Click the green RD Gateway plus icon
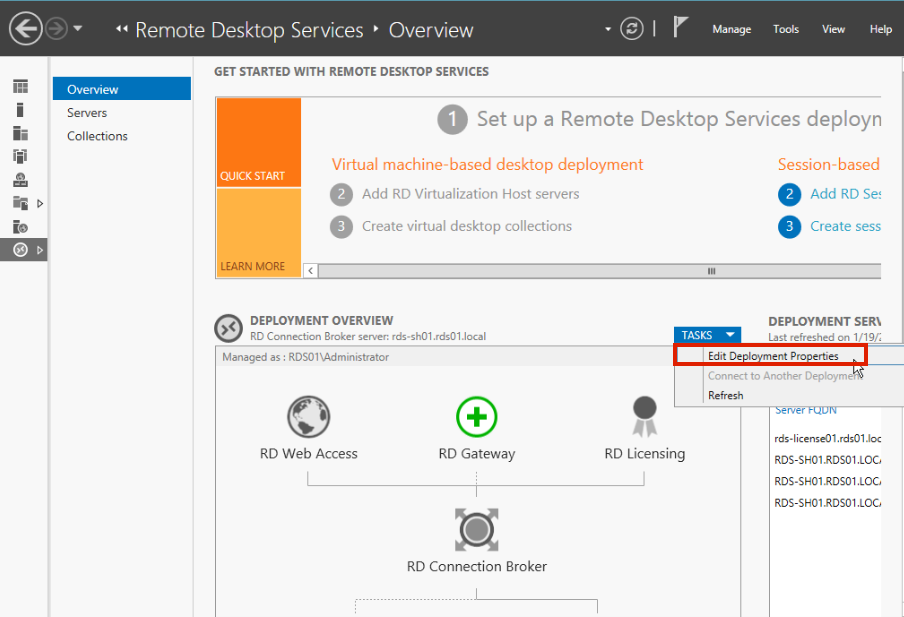This screenshot has width=904, height=617. (476, 416)
